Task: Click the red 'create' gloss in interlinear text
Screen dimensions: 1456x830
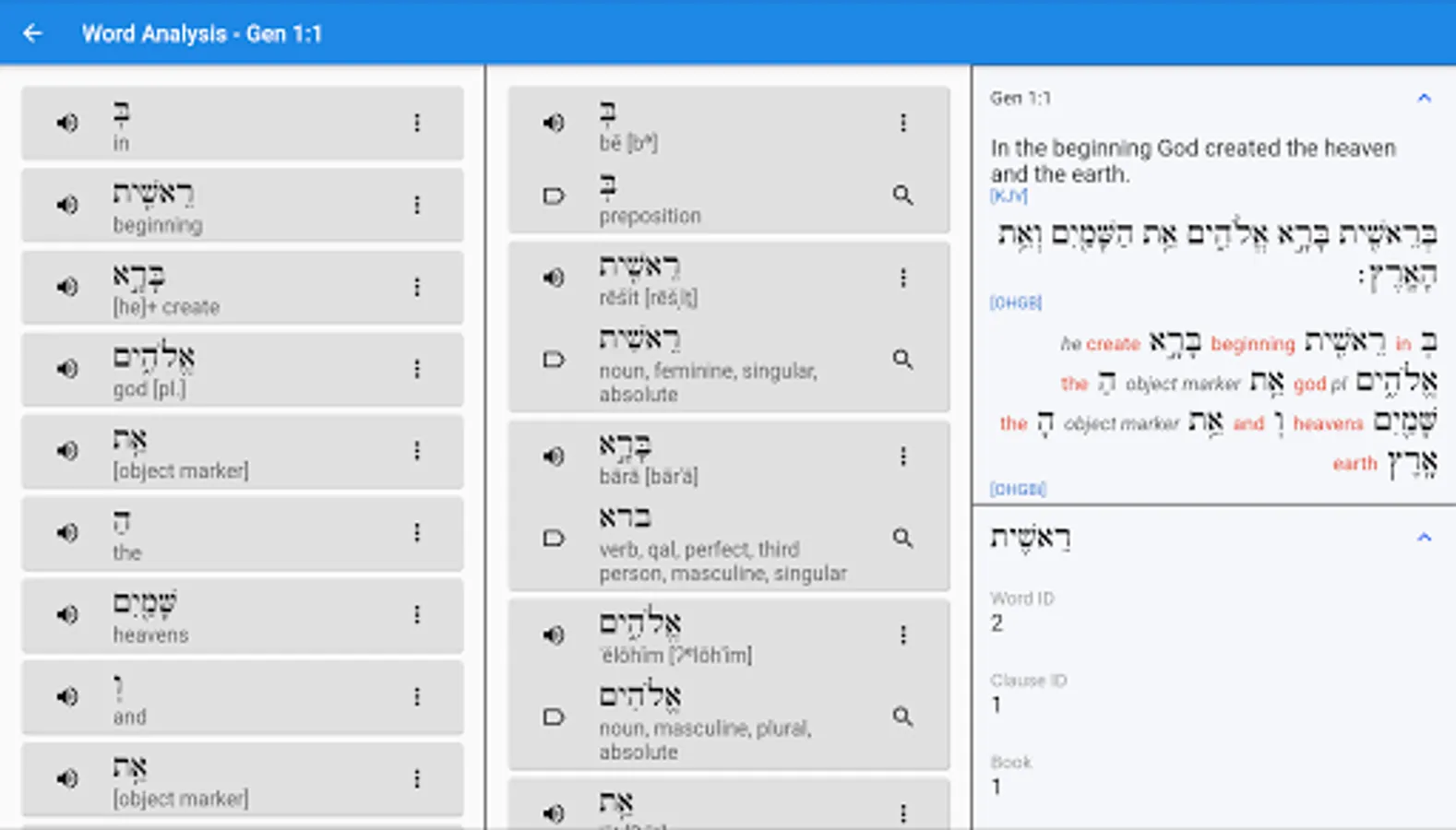Action: click(1112, 344)
